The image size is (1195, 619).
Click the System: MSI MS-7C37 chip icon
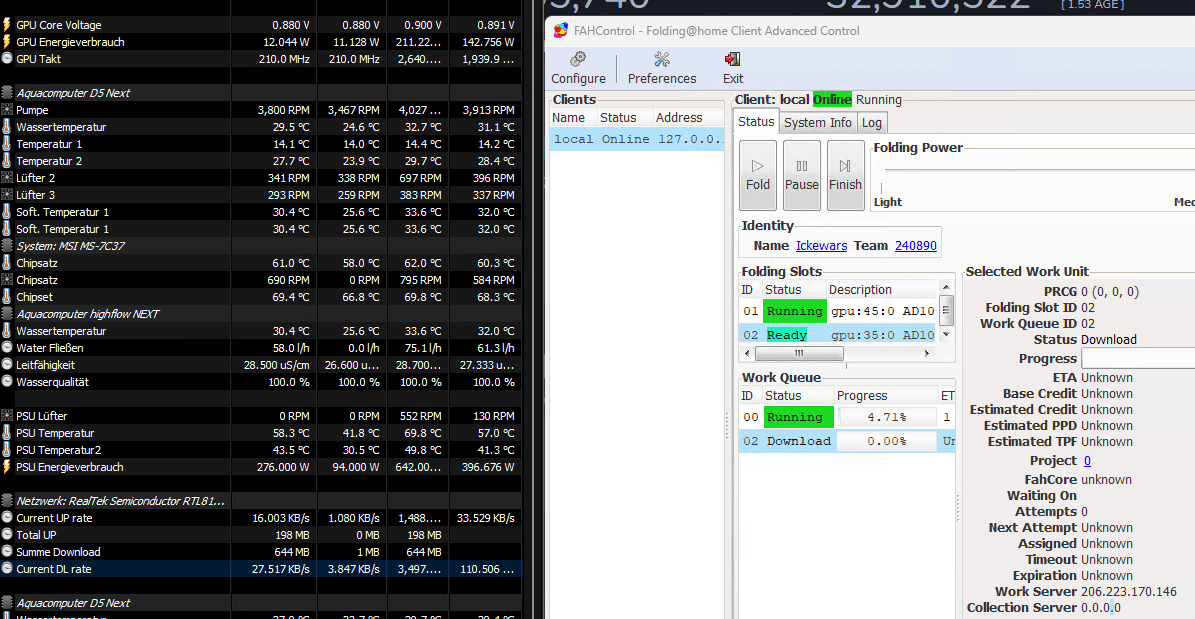click(8, 245)
